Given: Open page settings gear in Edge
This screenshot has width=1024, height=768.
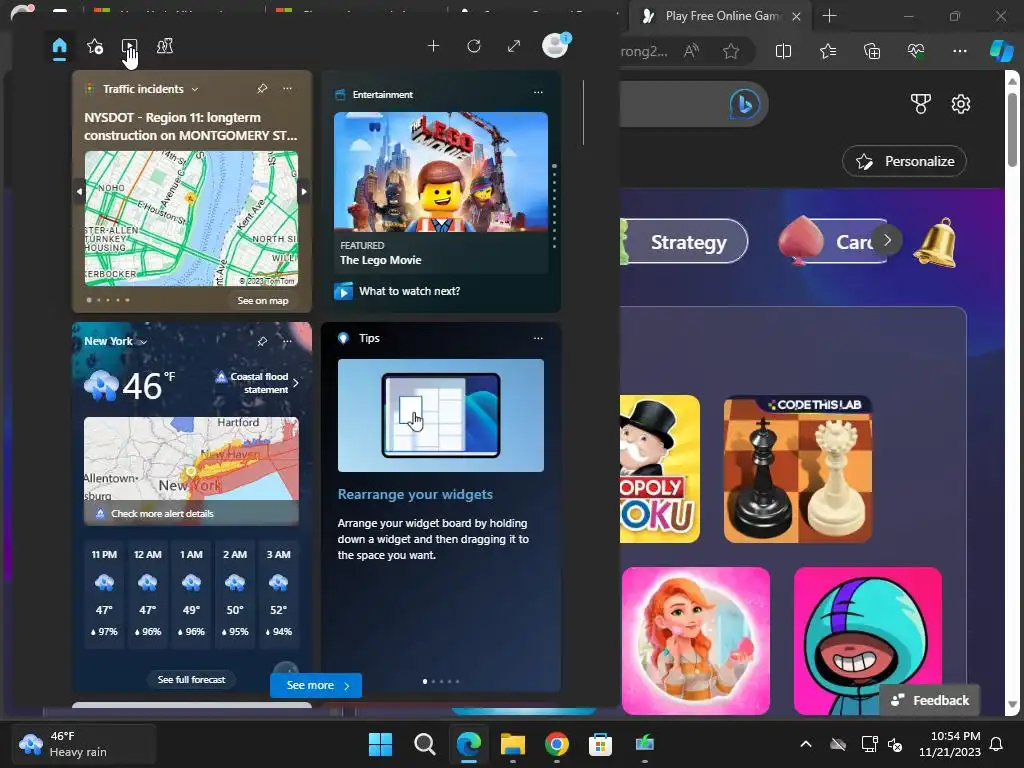Looking at the screenshot, I should click(x=961, y=104).
